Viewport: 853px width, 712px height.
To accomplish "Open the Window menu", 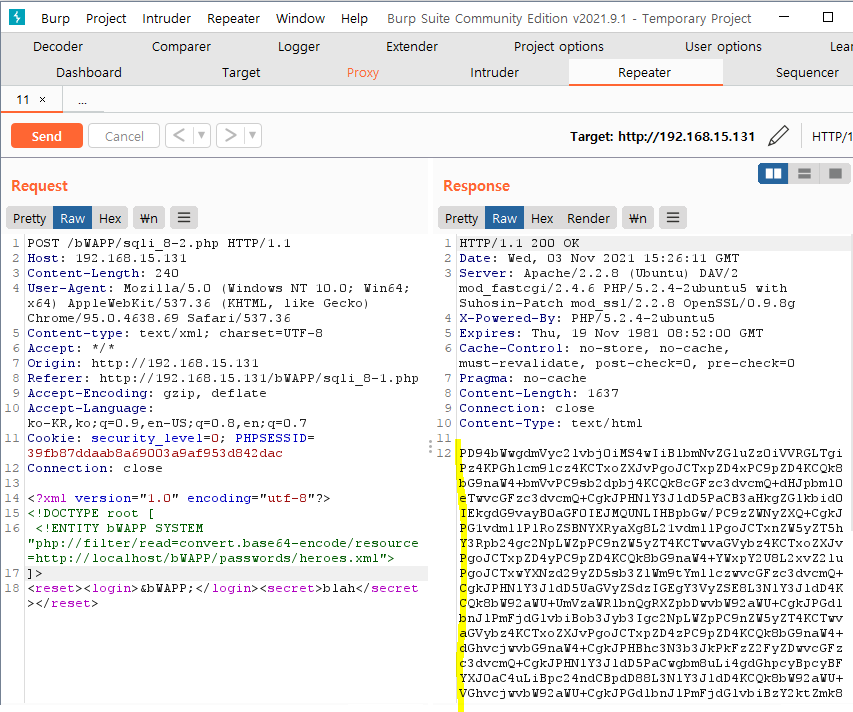I will [300, 18].
